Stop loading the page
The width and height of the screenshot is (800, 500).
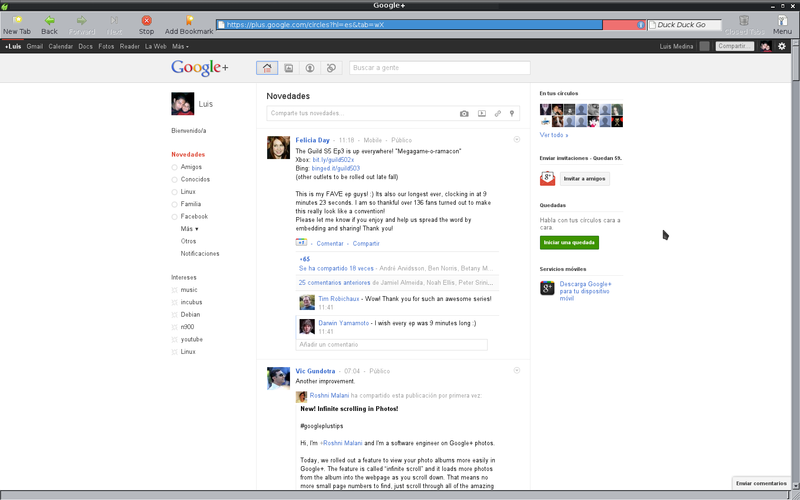(x=146, y=25)
